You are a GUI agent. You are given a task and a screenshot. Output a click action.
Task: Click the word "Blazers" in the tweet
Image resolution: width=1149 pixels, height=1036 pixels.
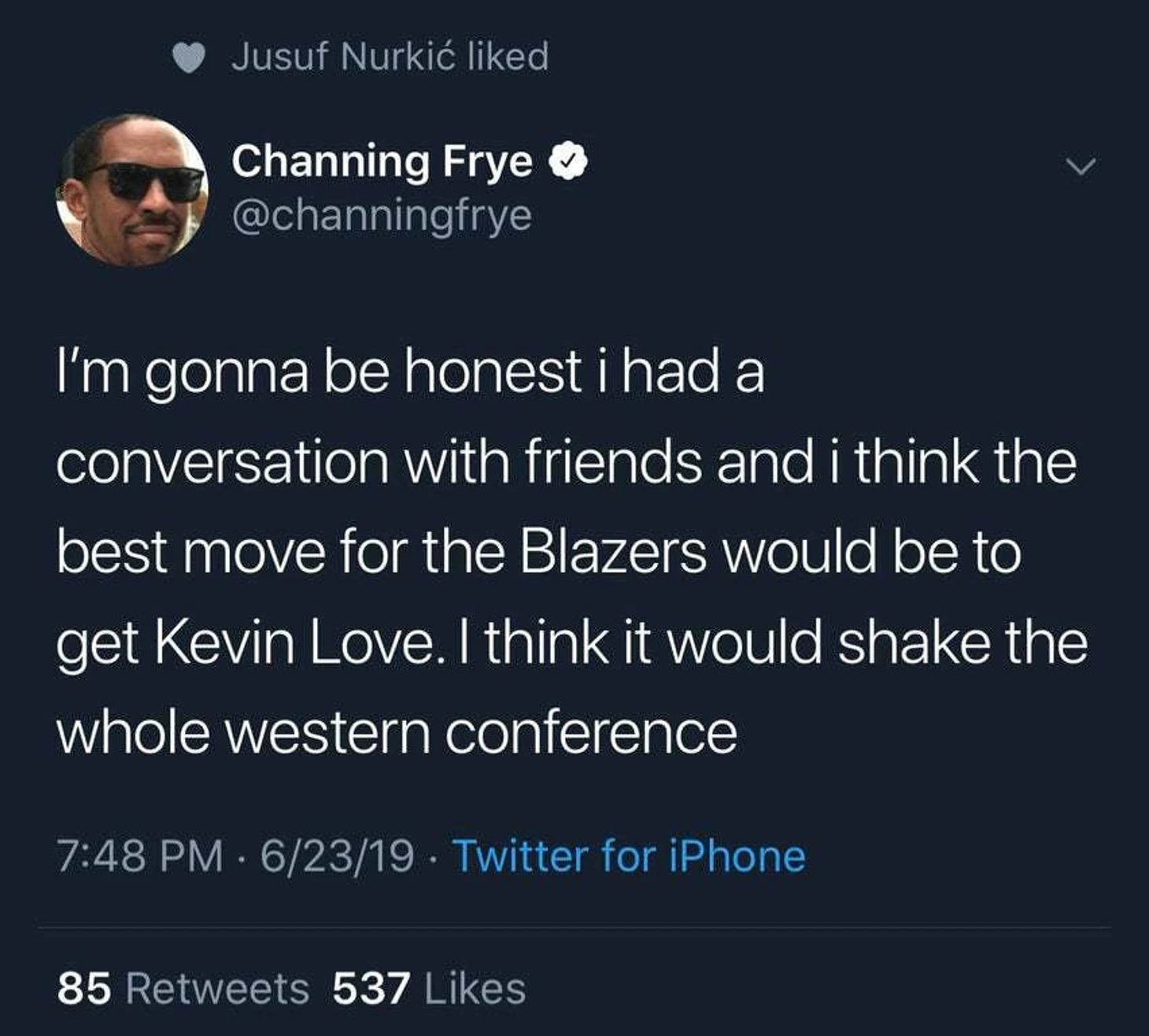[x=614, y=552]
